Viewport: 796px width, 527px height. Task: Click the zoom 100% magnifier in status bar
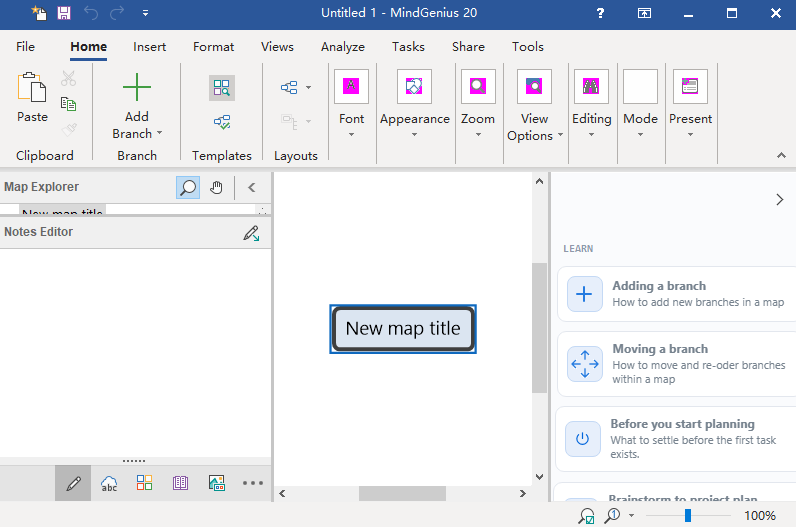pyautogui.click(x=612, y=515)
